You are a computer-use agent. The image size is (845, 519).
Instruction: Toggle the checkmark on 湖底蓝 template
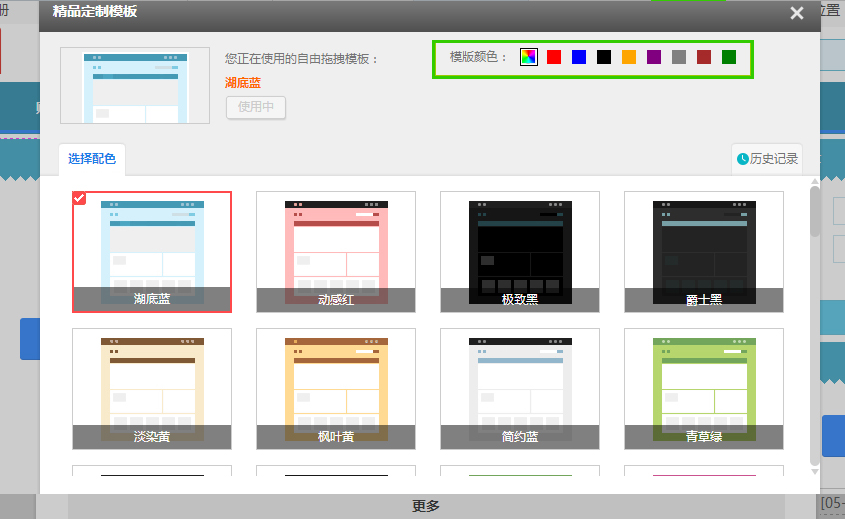pyautogui.click(x=80, y=198)
